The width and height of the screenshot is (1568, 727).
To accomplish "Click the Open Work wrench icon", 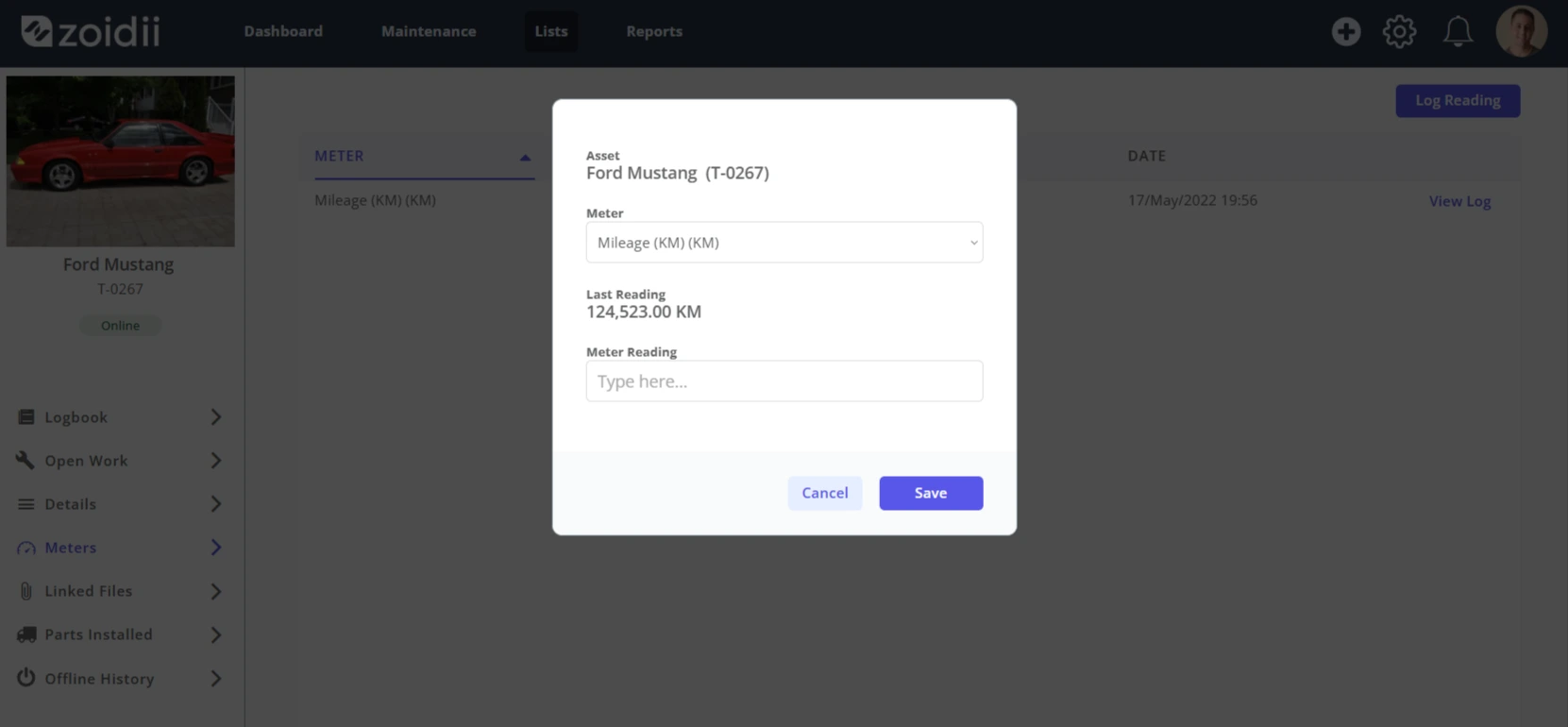I will click(x=25, y=460).
